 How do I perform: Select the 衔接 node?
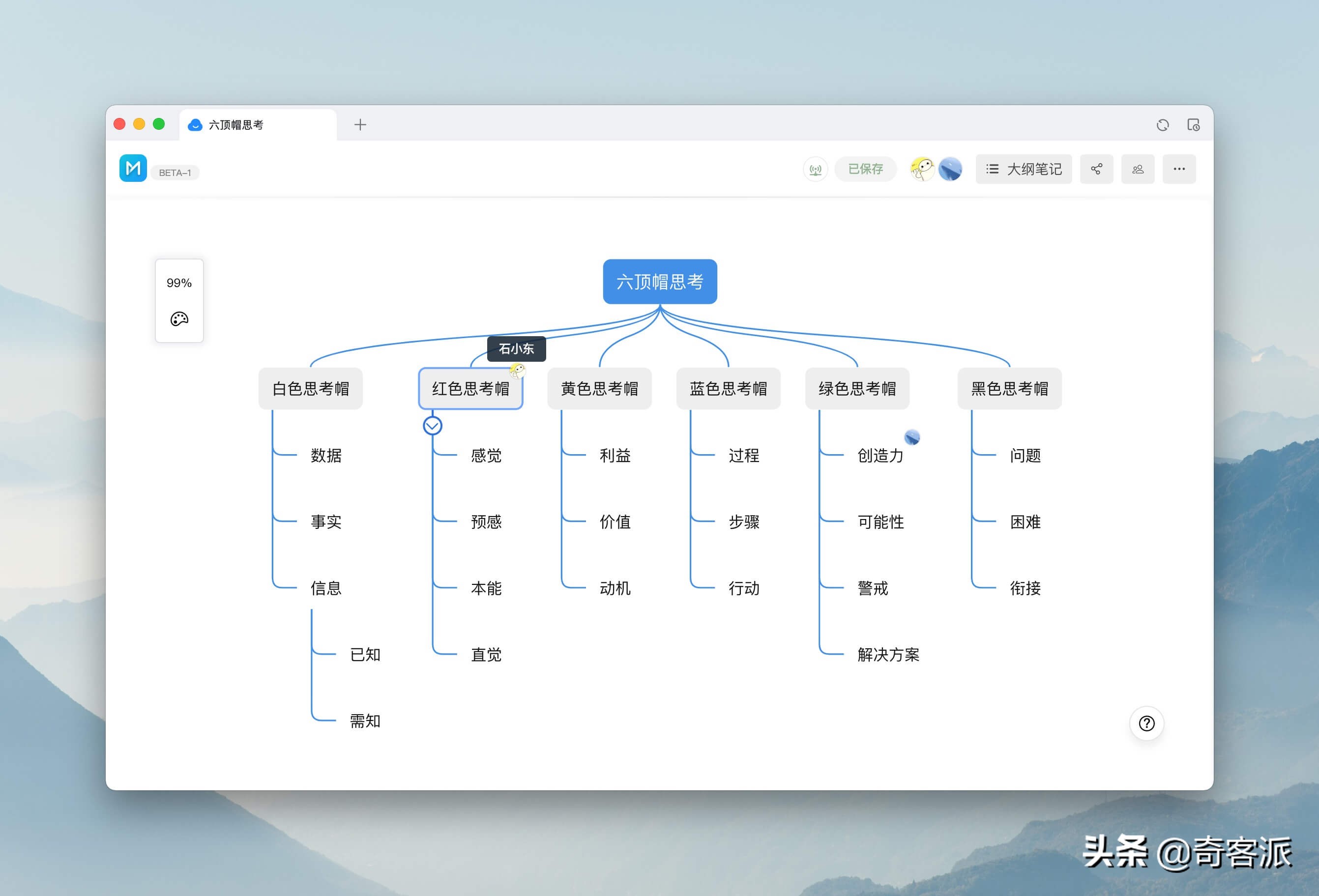click(1025, 588)
